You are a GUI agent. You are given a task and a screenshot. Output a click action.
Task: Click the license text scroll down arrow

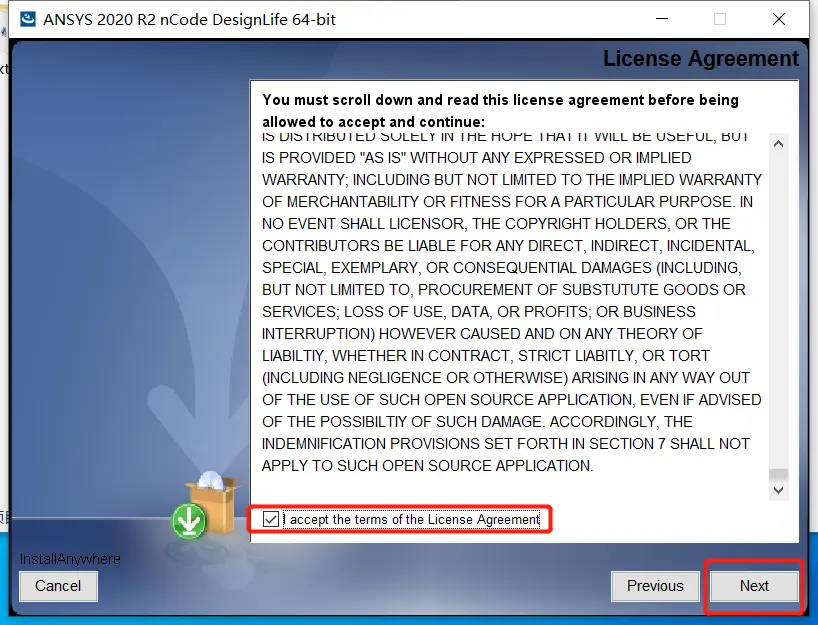(778, 490)
